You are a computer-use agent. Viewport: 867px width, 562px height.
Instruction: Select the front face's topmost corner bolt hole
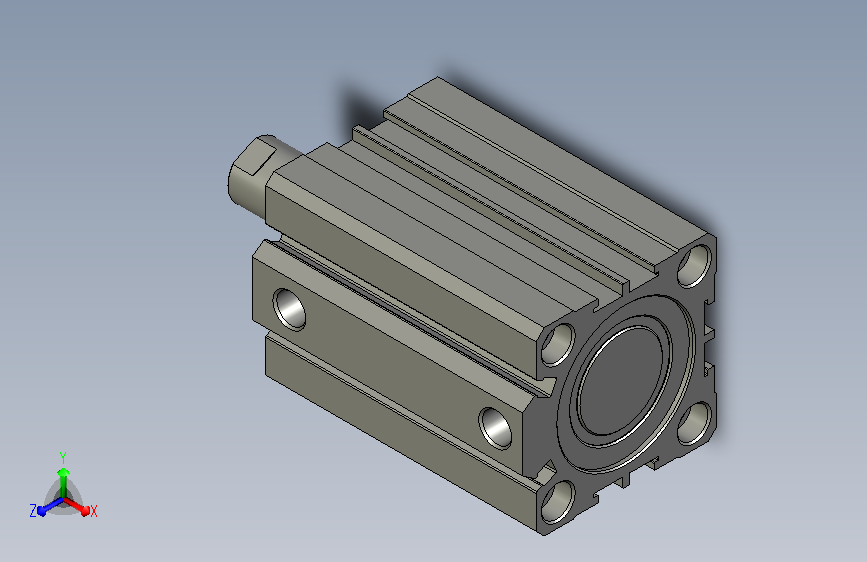coord(694,266)
